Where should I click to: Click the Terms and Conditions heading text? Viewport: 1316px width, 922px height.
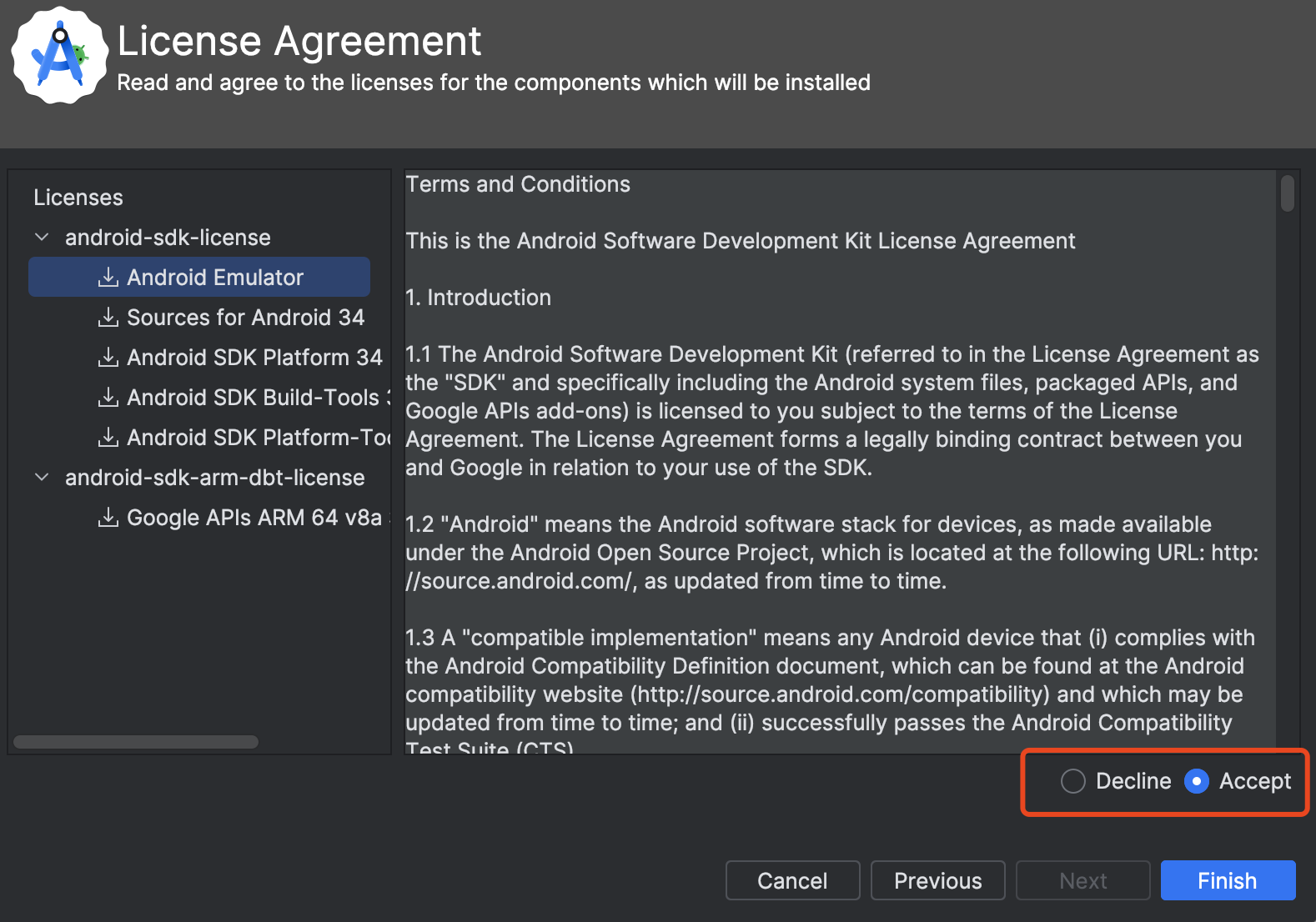[518, 184]
